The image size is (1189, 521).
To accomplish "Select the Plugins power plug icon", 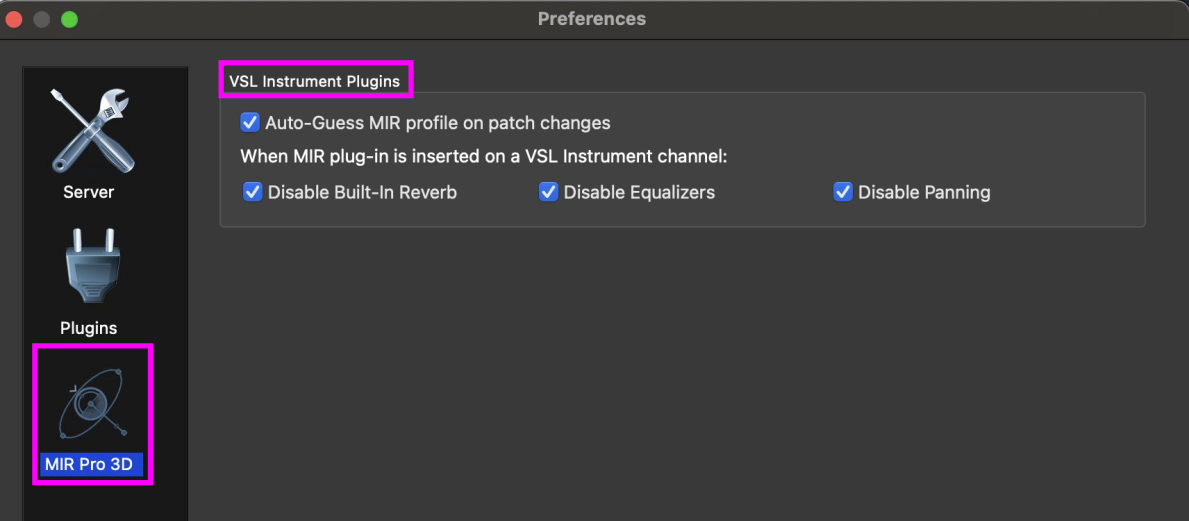I will 89,269.
